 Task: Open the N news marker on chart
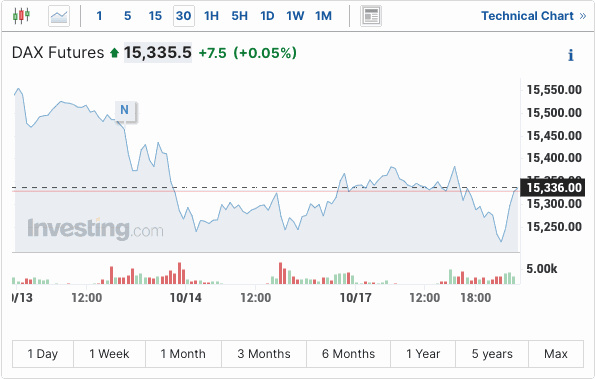[124, 110]
